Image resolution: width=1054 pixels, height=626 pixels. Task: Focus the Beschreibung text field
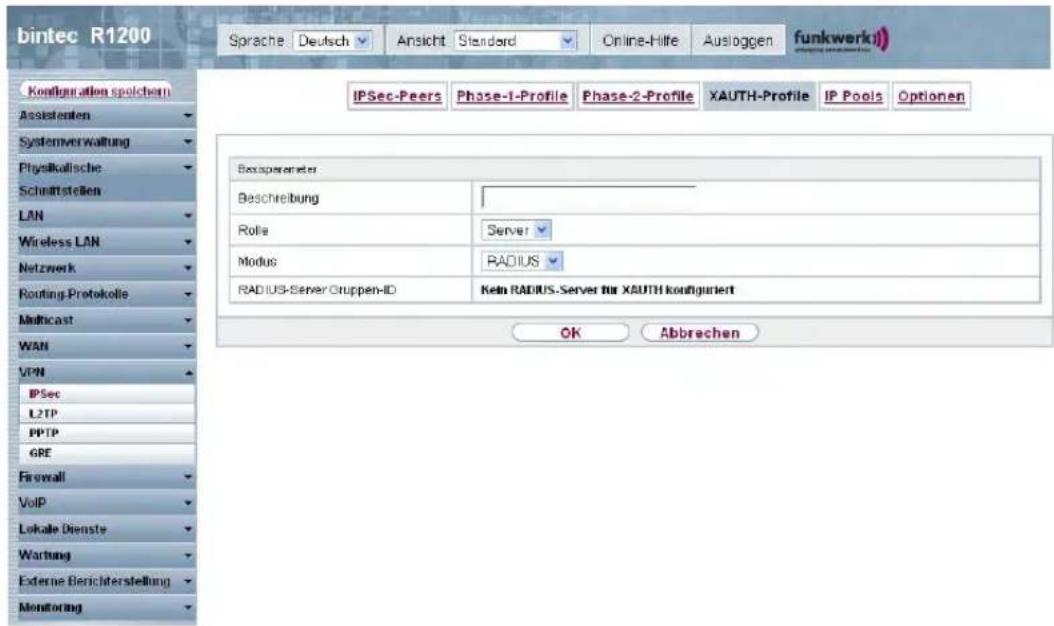[x=589, y=198]
